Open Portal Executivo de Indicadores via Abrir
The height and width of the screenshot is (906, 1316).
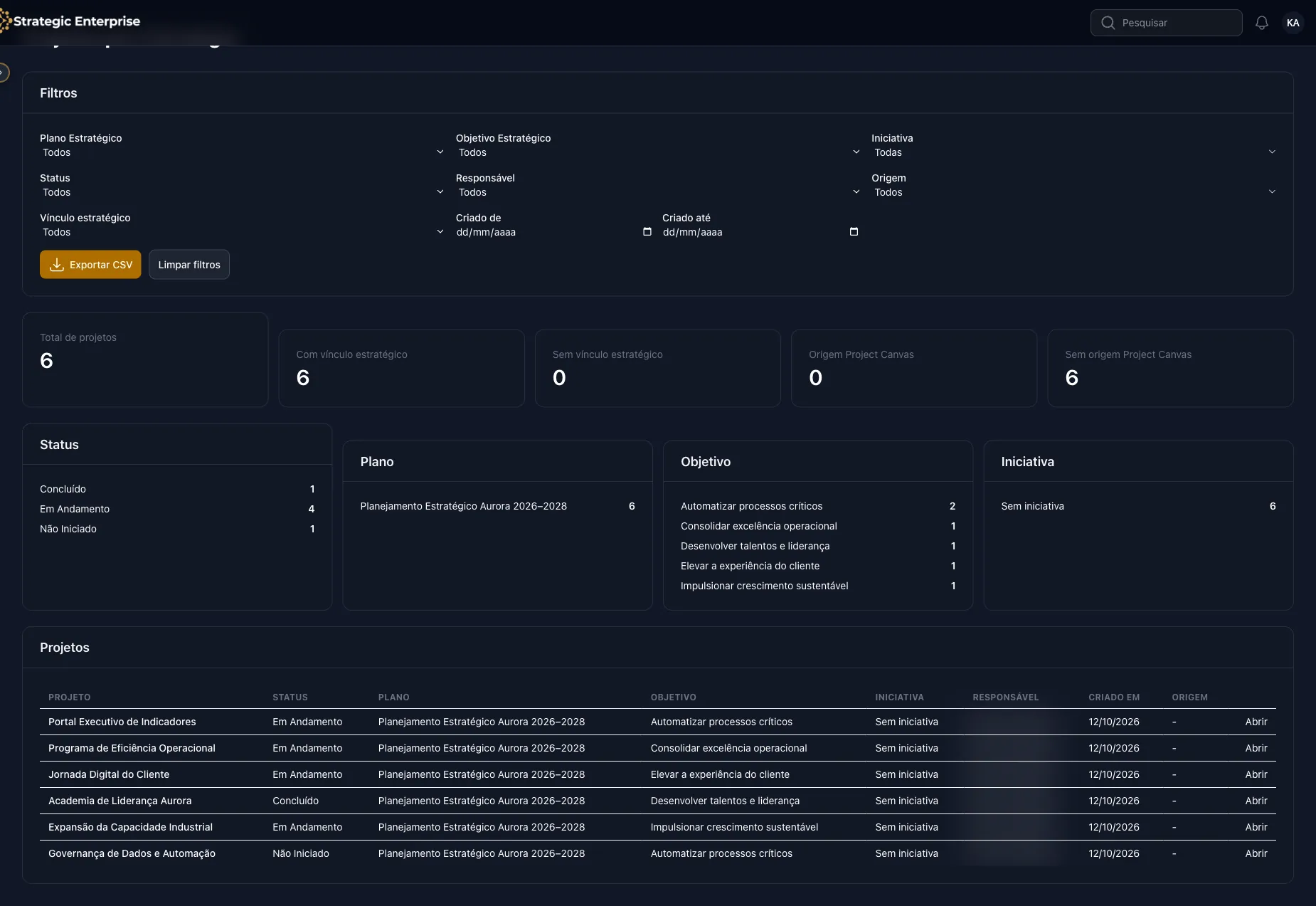[x=1256, y=722]
